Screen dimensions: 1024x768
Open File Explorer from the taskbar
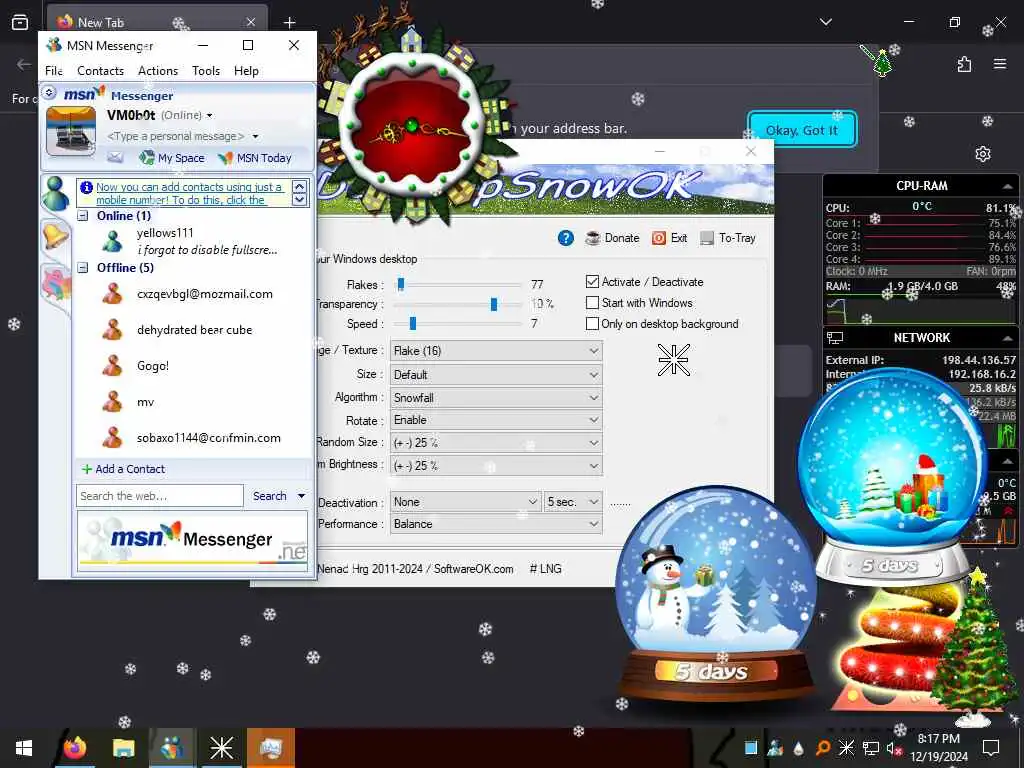pos(123,748)
